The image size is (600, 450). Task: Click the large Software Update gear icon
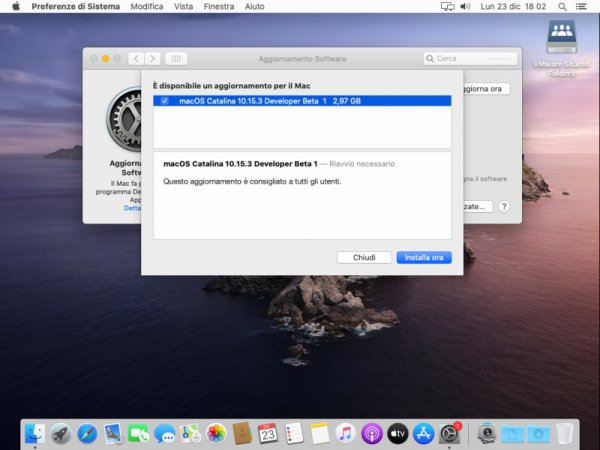pyautogui.click(x=124, y=119)
